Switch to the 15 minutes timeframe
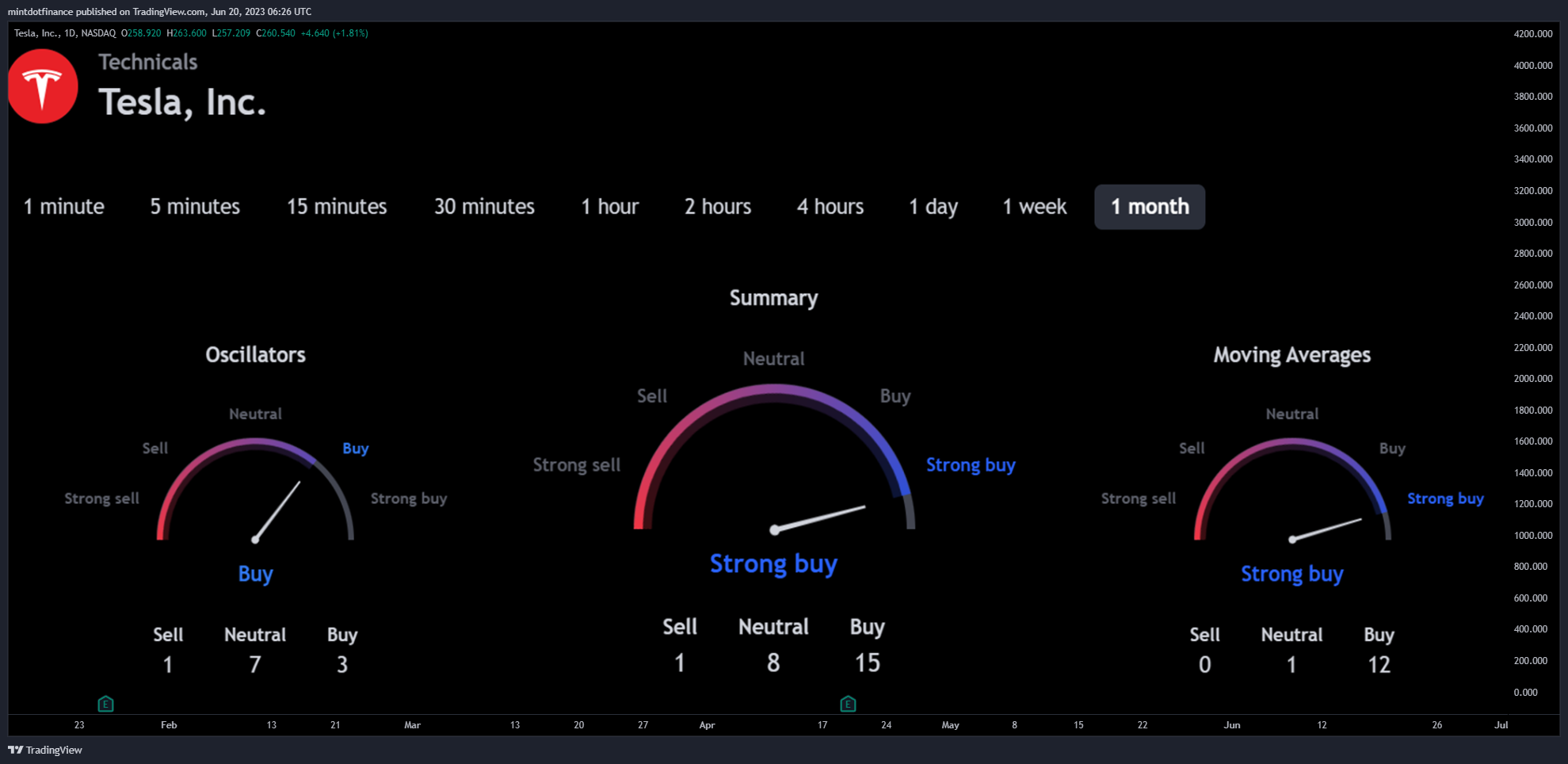 (337, 207)
